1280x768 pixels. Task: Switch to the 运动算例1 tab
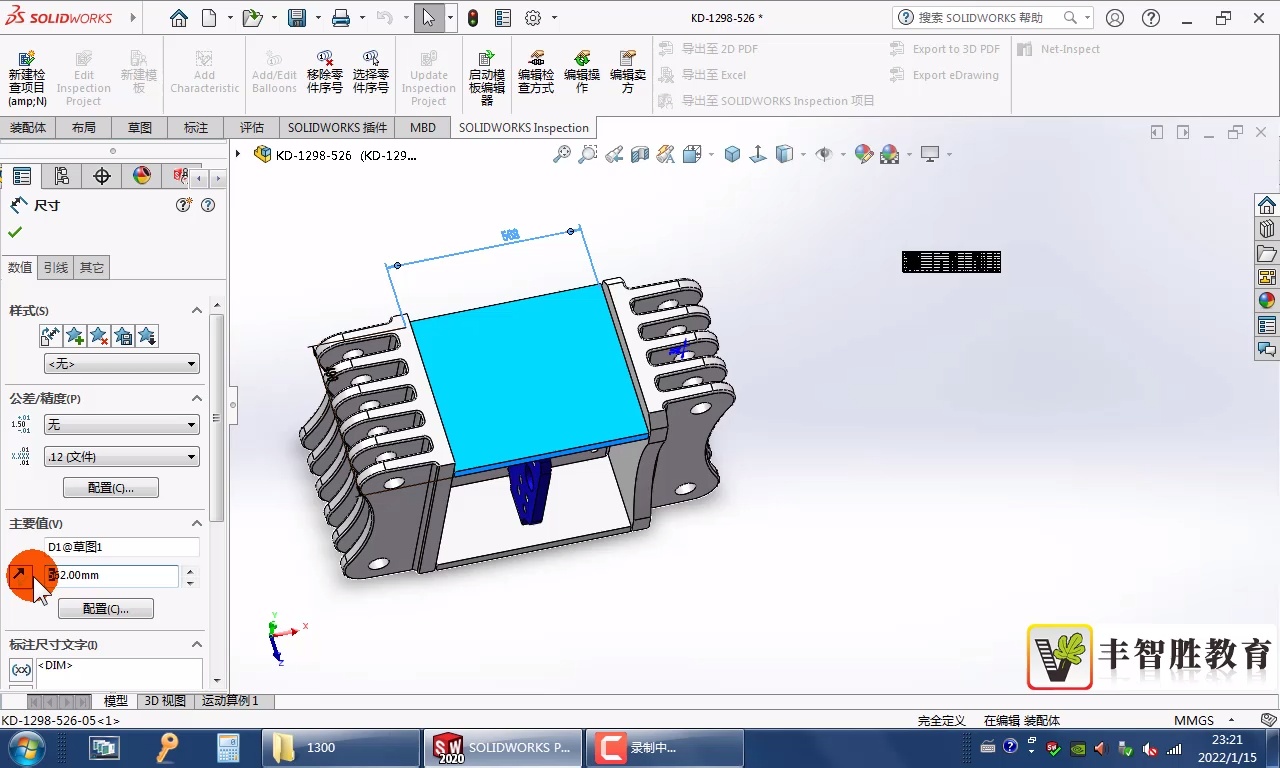pyautogui.click(x=231, y=700)
